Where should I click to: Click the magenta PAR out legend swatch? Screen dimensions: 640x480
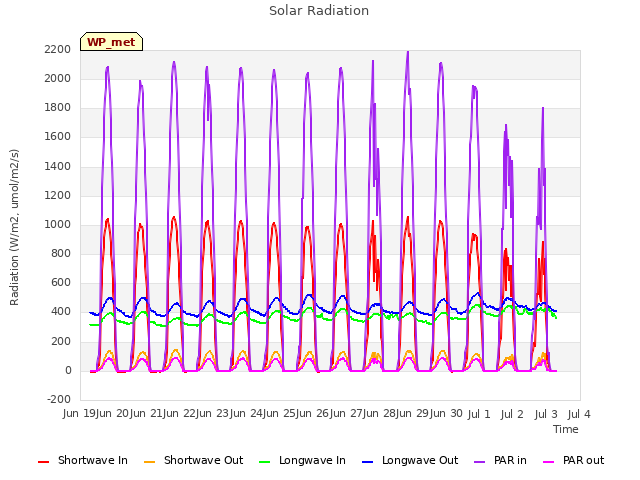click(x=549, y=462)
